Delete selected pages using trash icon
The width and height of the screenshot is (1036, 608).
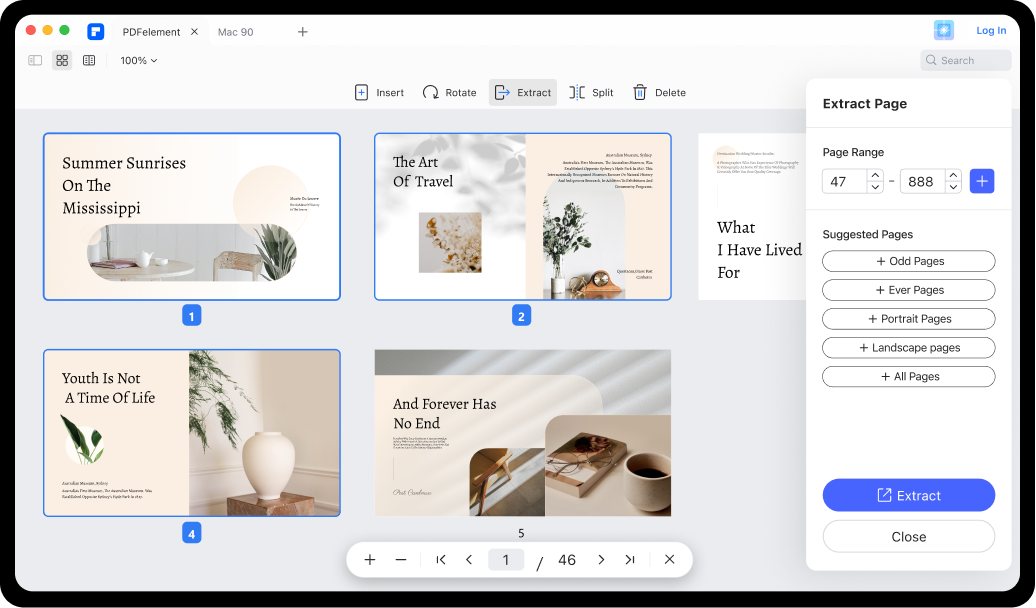pyautogui.click(x=640, y=93)
